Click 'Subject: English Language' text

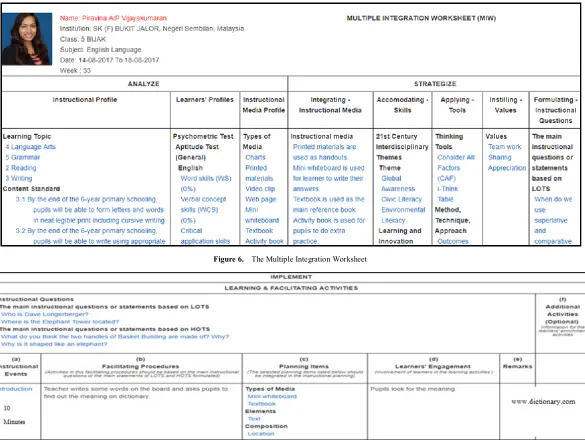(100, 50)
